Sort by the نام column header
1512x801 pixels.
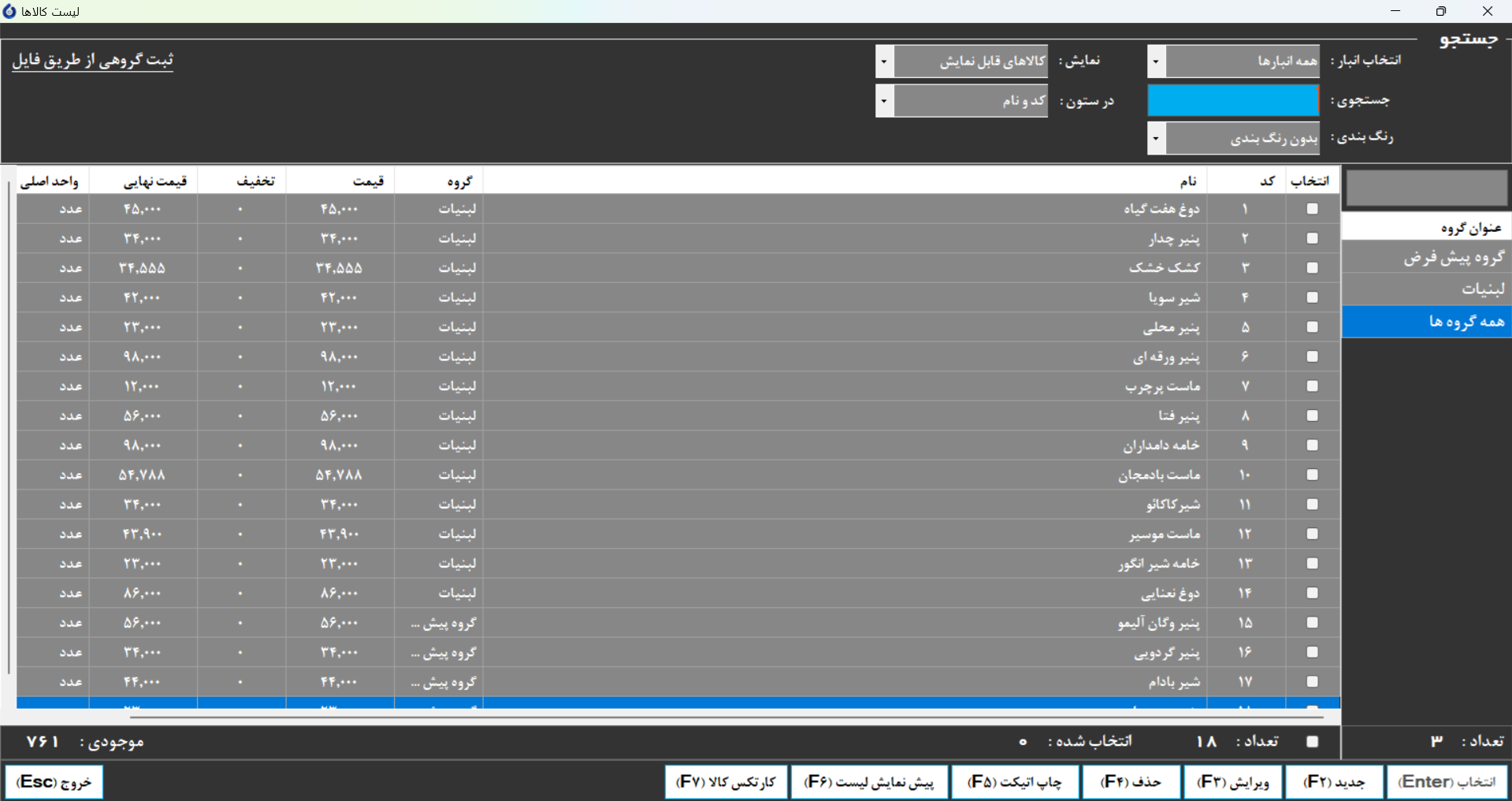(x=845, y=181)
